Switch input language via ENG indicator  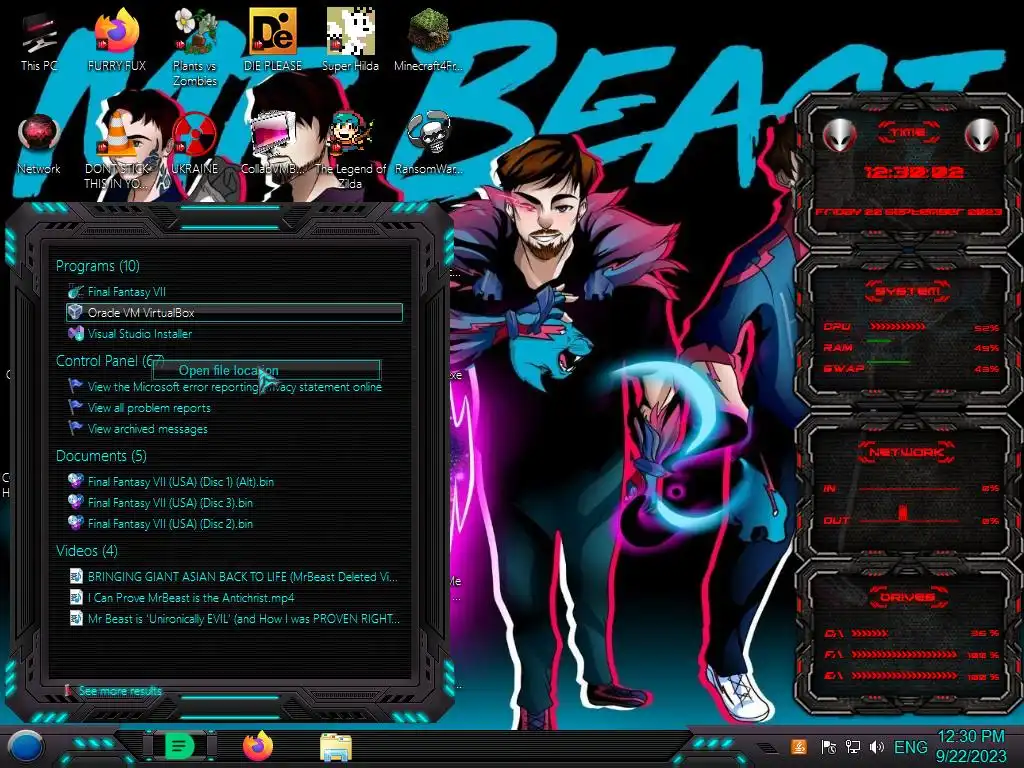tap(910, 747)
